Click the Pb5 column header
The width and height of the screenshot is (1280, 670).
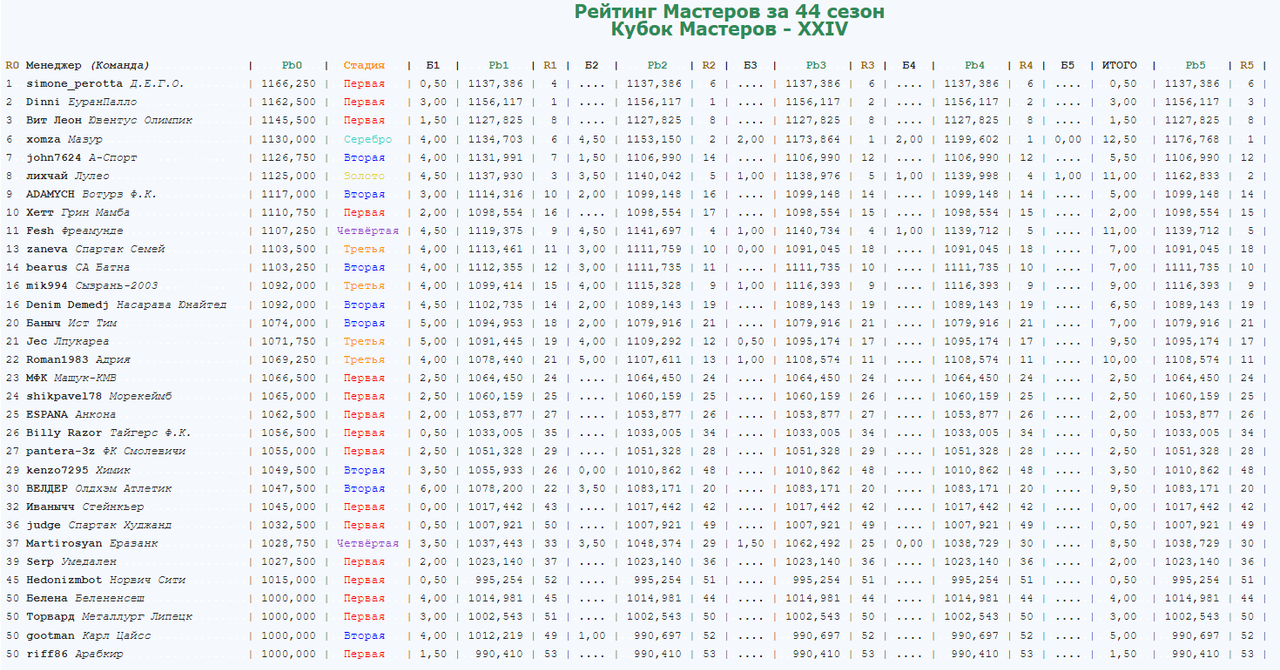tap(1195, 65)
